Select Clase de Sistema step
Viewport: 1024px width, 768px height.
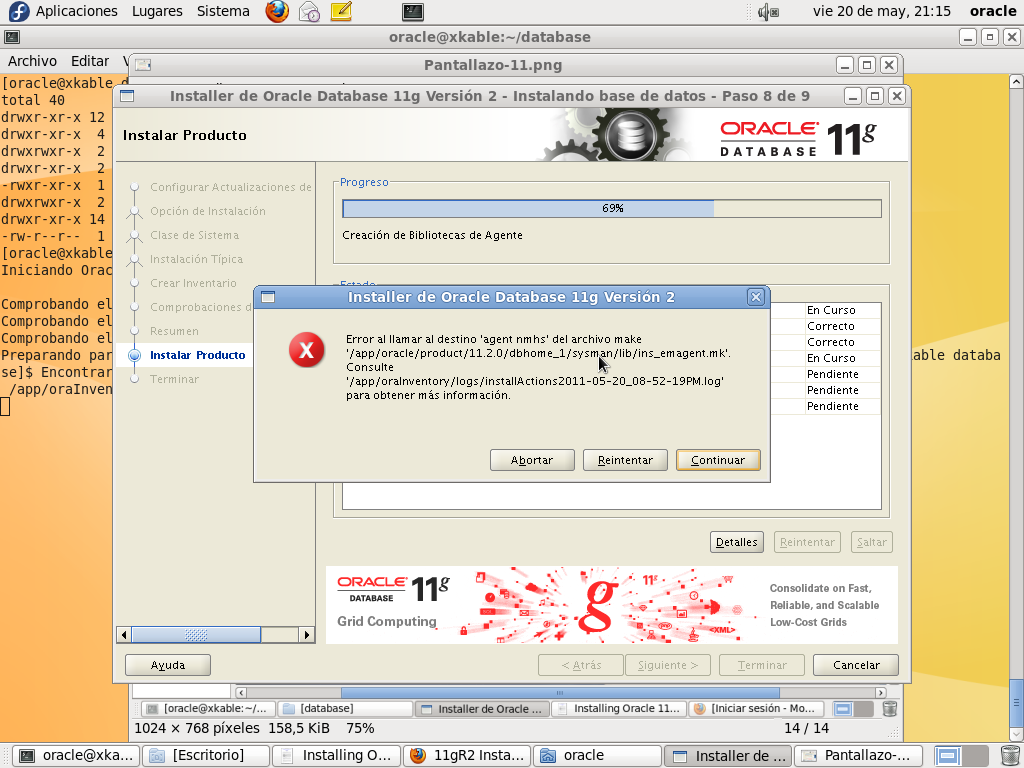click(195, 235)
